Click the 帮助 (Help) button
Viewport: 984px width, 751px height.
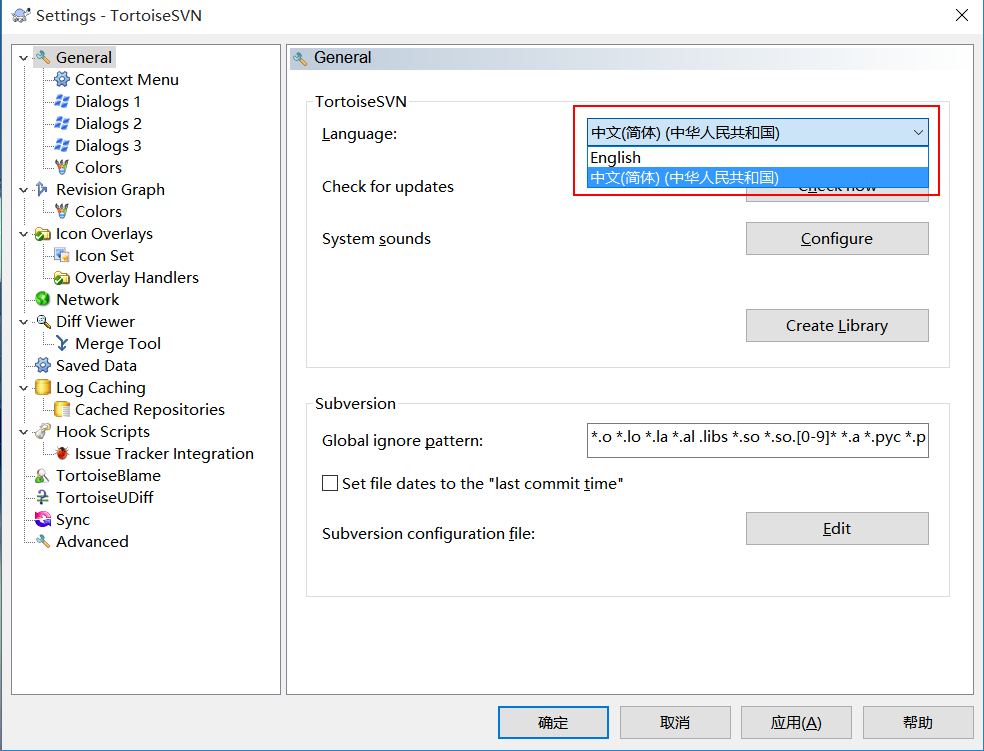917,722
